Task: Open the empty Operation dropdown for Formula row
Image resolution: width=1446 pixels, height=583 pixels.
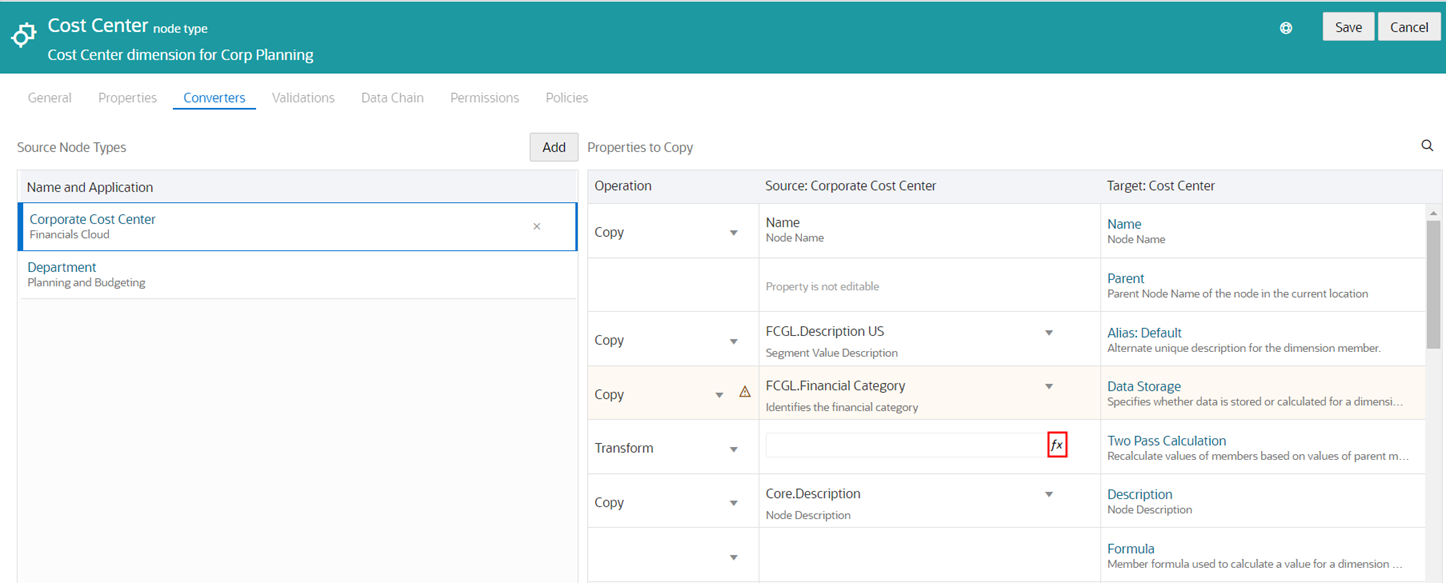Action: click(733, 557)
